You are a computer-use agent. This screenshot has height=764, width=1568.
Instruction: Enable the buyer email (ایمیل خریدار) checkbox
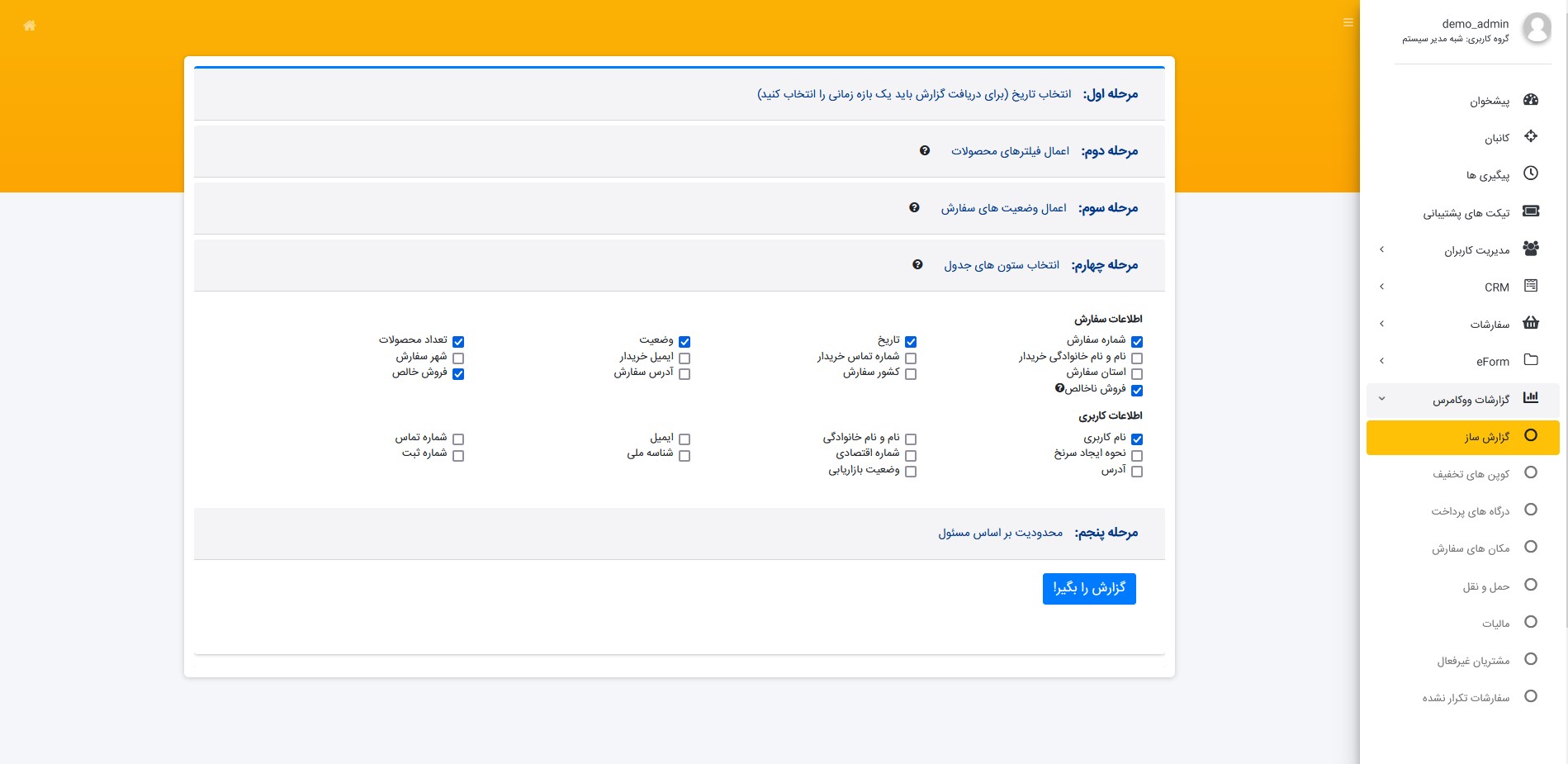point(685,358)
